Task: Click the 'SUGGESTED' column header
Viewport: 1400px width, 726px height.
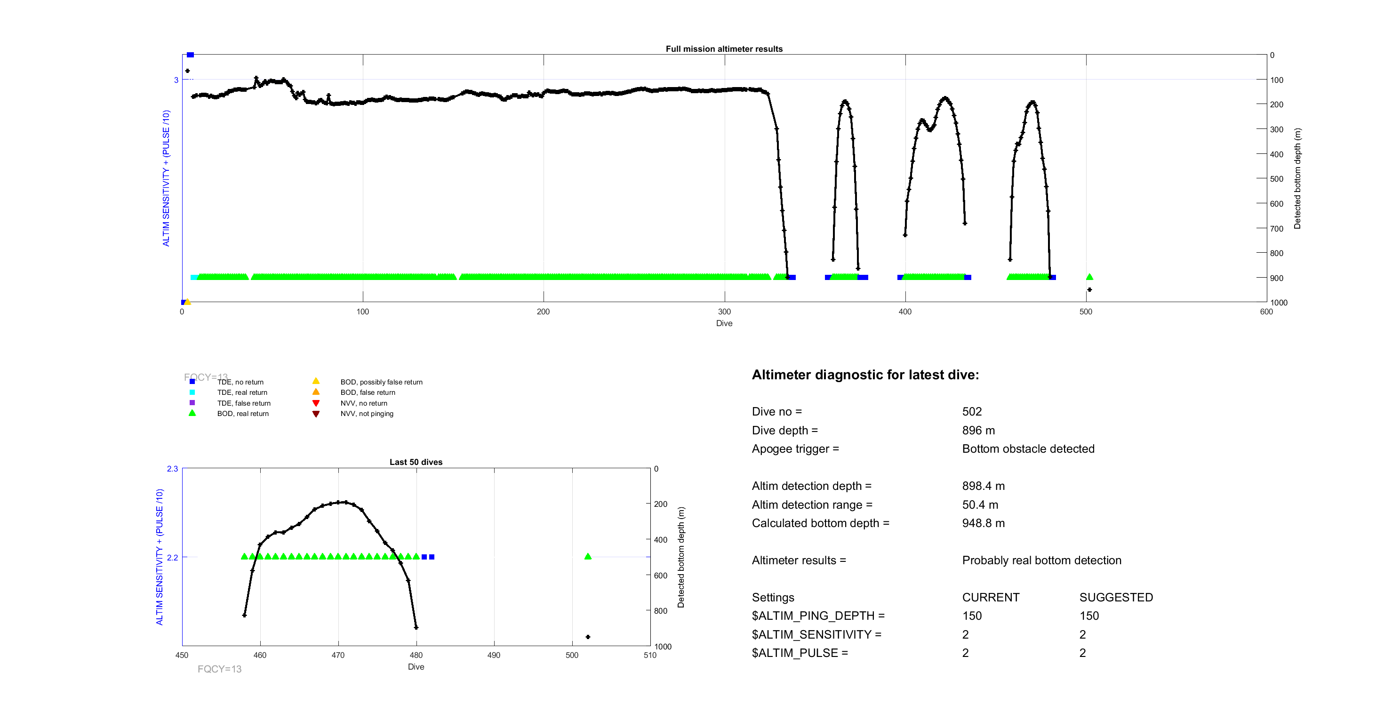Action: 1116,598
